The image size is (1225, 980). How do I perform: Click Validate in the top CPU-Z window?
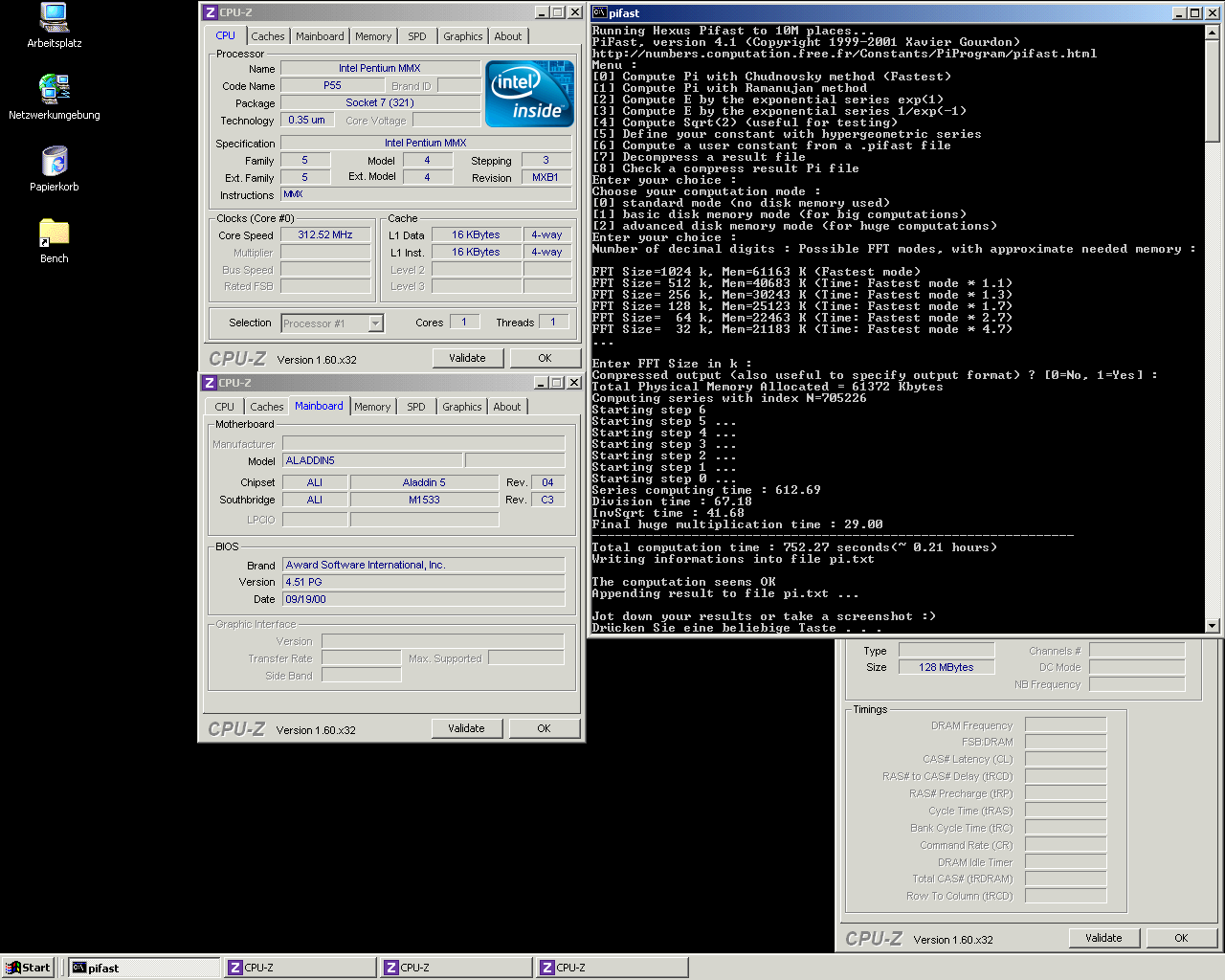pos(467,358)
